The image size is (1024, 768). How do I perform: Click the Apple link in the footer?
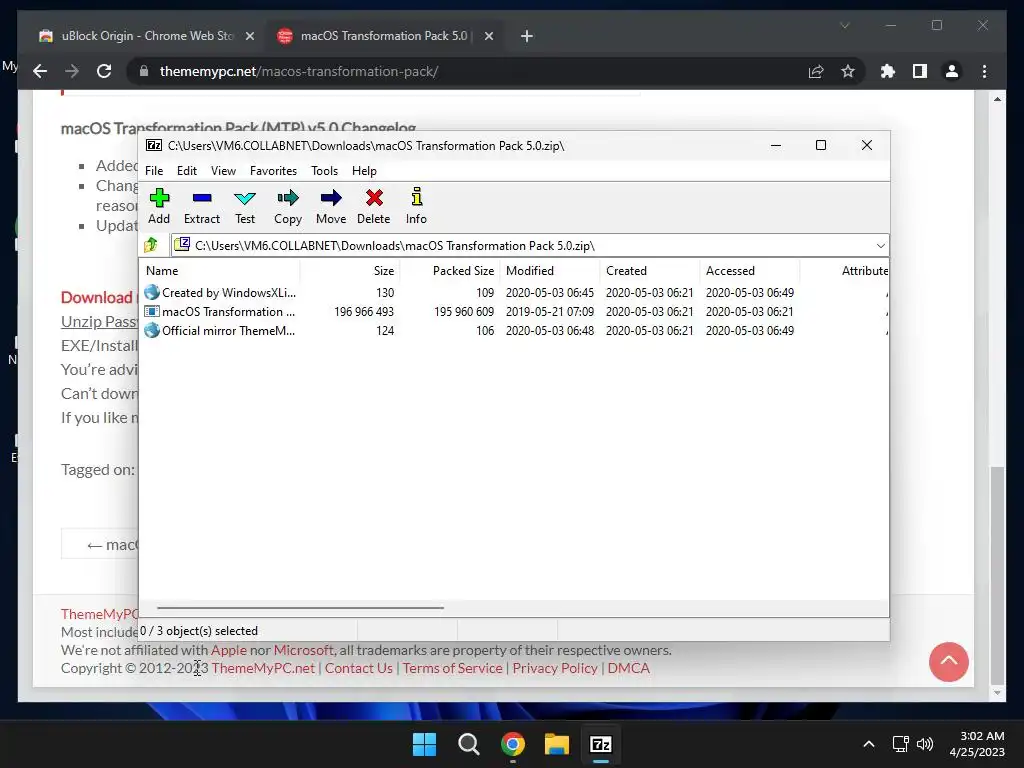click(x=229, y=650)
